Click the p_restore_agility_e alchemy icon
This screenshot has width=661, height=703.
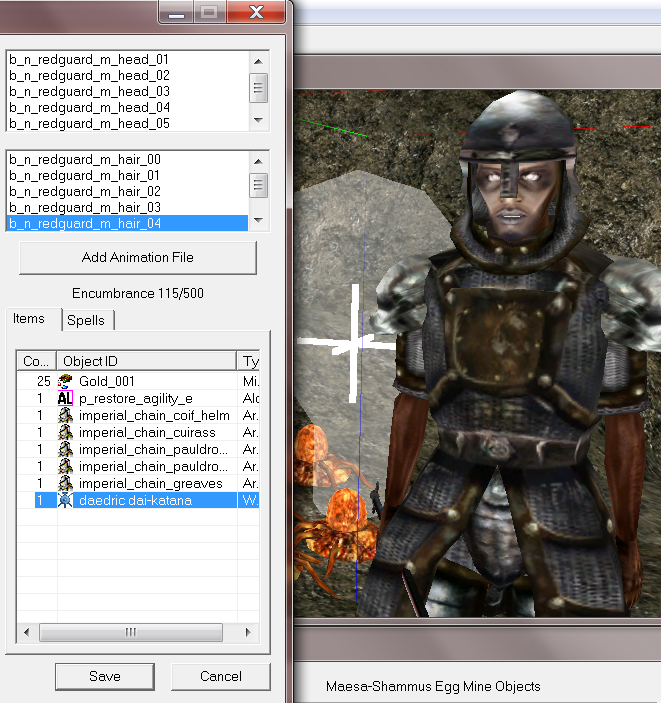pyautogui.click(x=65, y=398)
